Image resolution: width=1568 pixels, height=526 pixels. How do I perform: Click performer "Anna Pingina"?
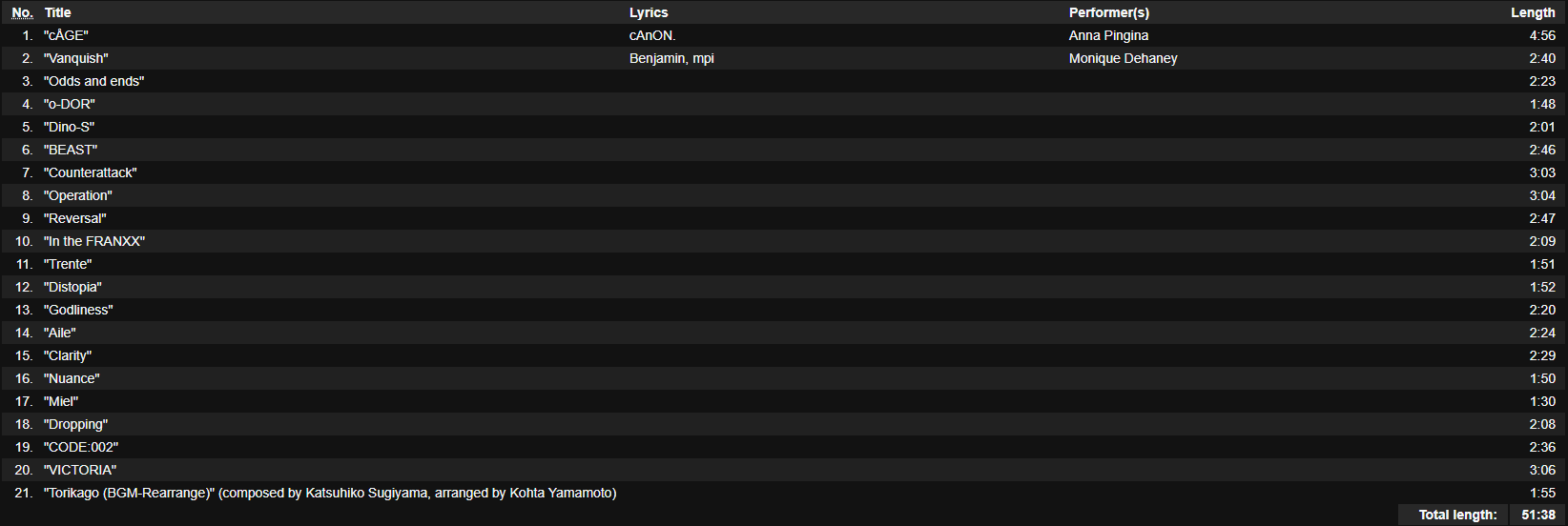coord(1108,35)
